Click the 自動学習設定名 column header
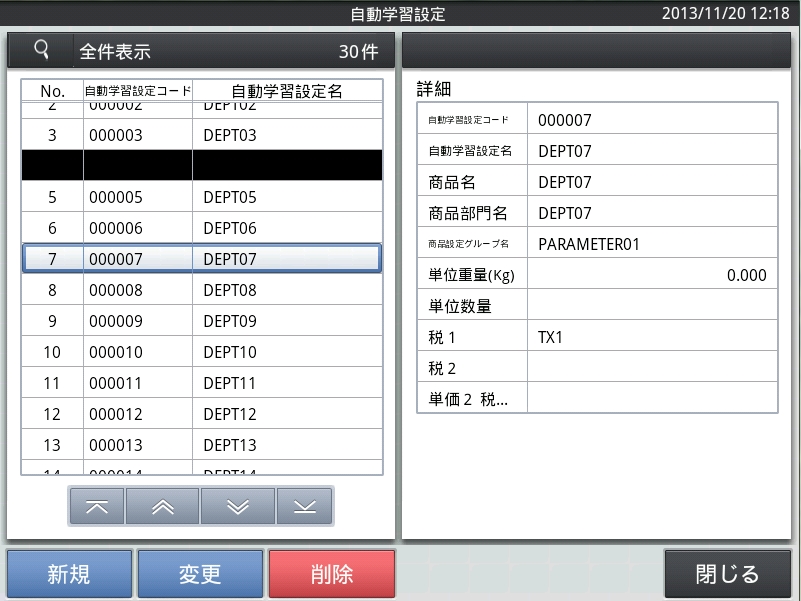The height and width of the screenshot is (601, 801). tap(286, 91)
